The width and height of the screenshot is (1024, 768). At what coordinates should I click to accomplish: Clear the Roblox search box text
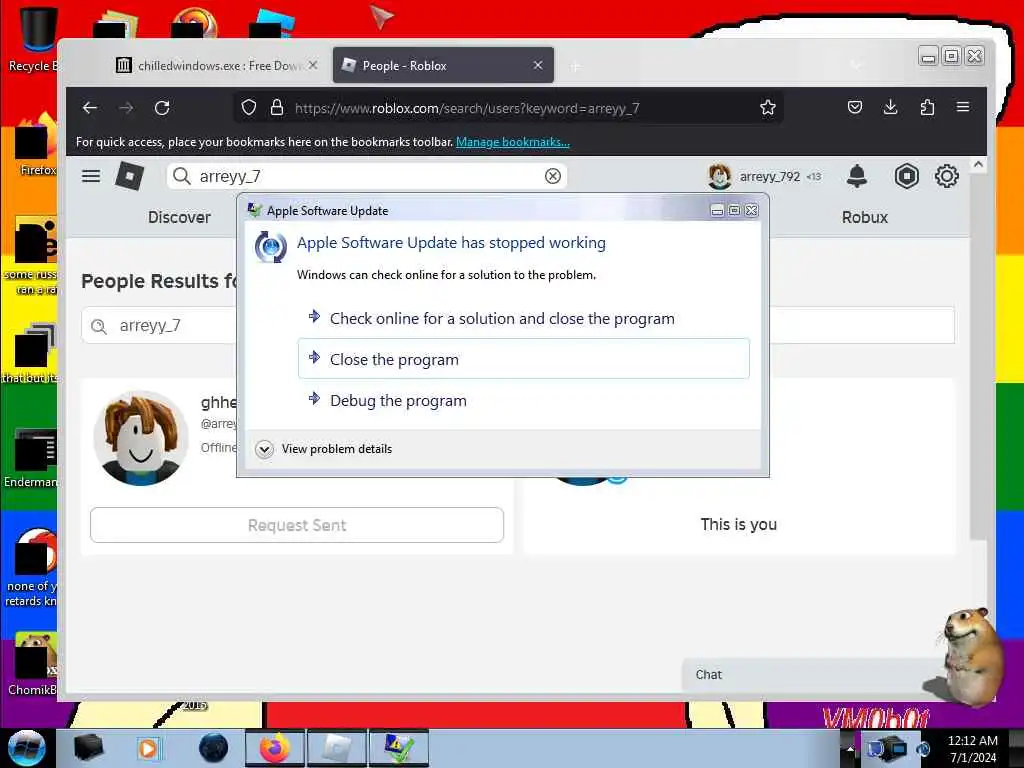pyautogui.click(x=552, y=176)
